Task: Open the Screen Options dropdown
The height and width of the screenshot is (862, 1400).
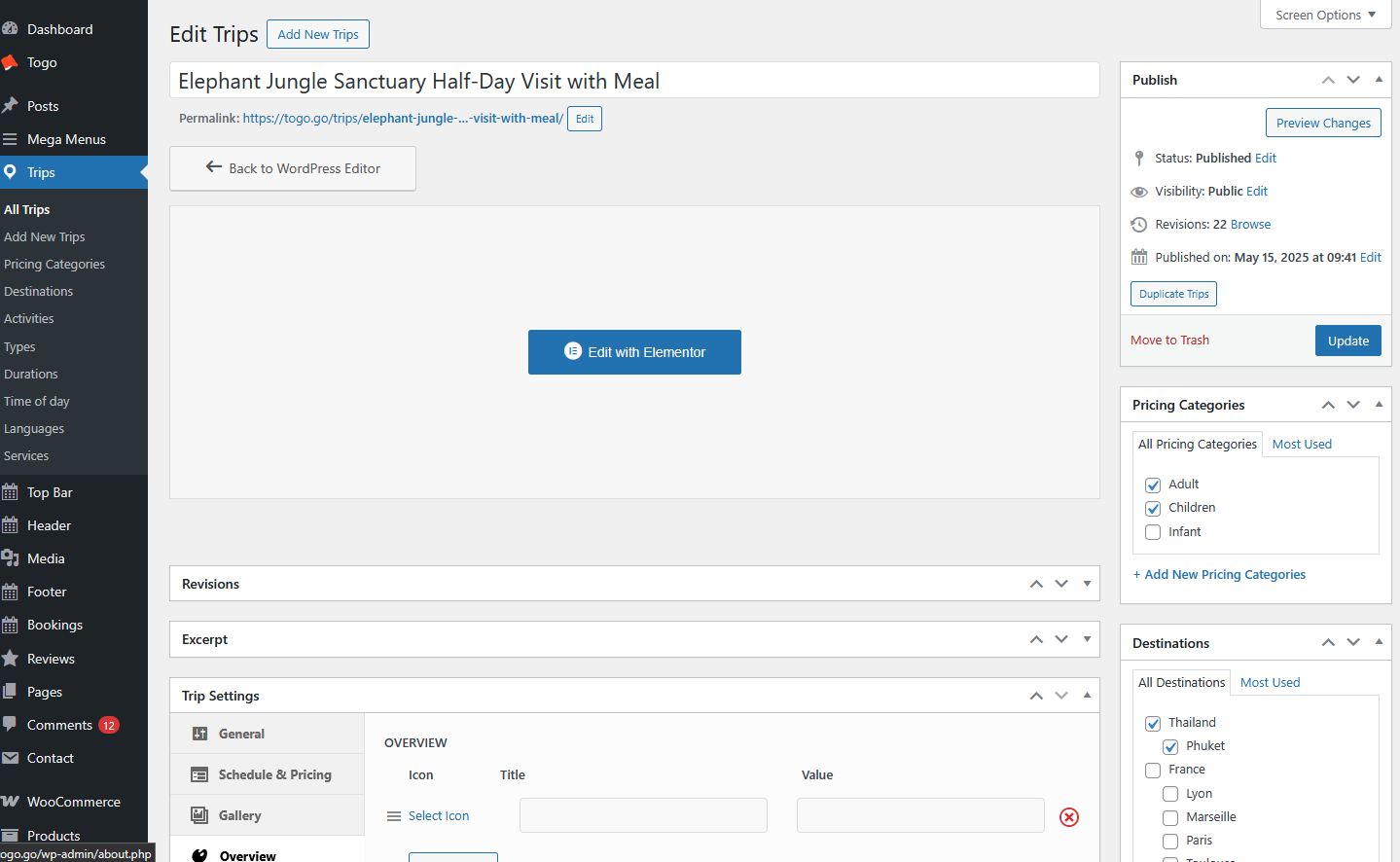Action: [x=1324, y=15]
